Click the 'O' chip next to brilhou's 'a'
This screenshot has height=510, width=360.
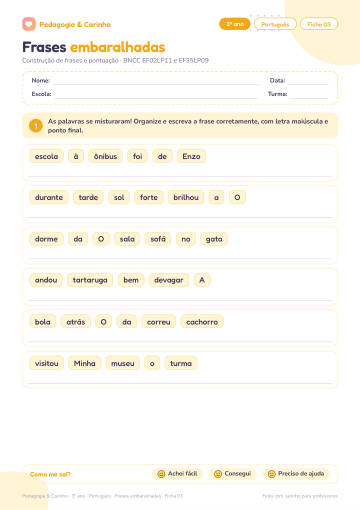[237, 197]
